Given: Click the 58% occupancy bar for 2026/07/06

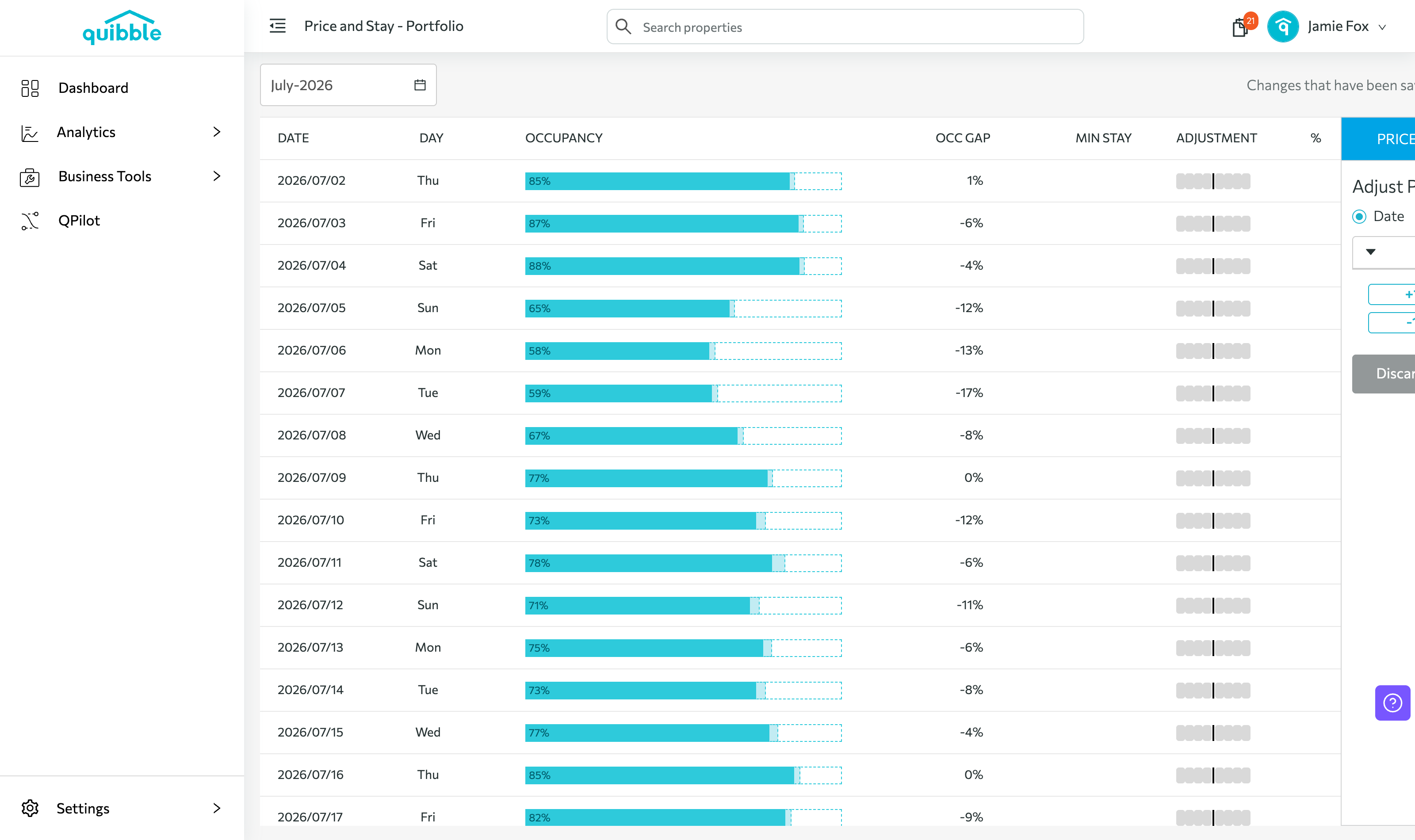Looking at the screenshot, I should tap(683, 351).
